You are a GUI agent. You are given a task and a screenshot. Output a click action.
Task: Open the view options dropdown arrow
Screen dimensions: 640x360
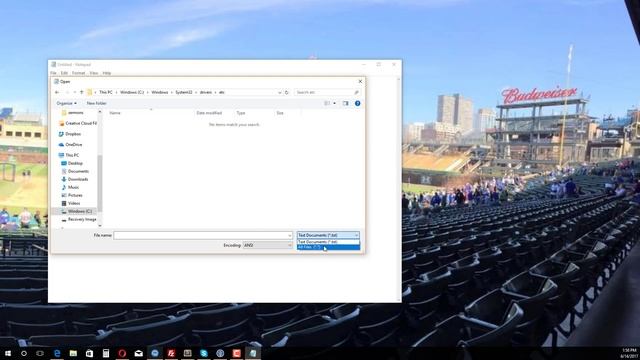(x=335, y=104)
